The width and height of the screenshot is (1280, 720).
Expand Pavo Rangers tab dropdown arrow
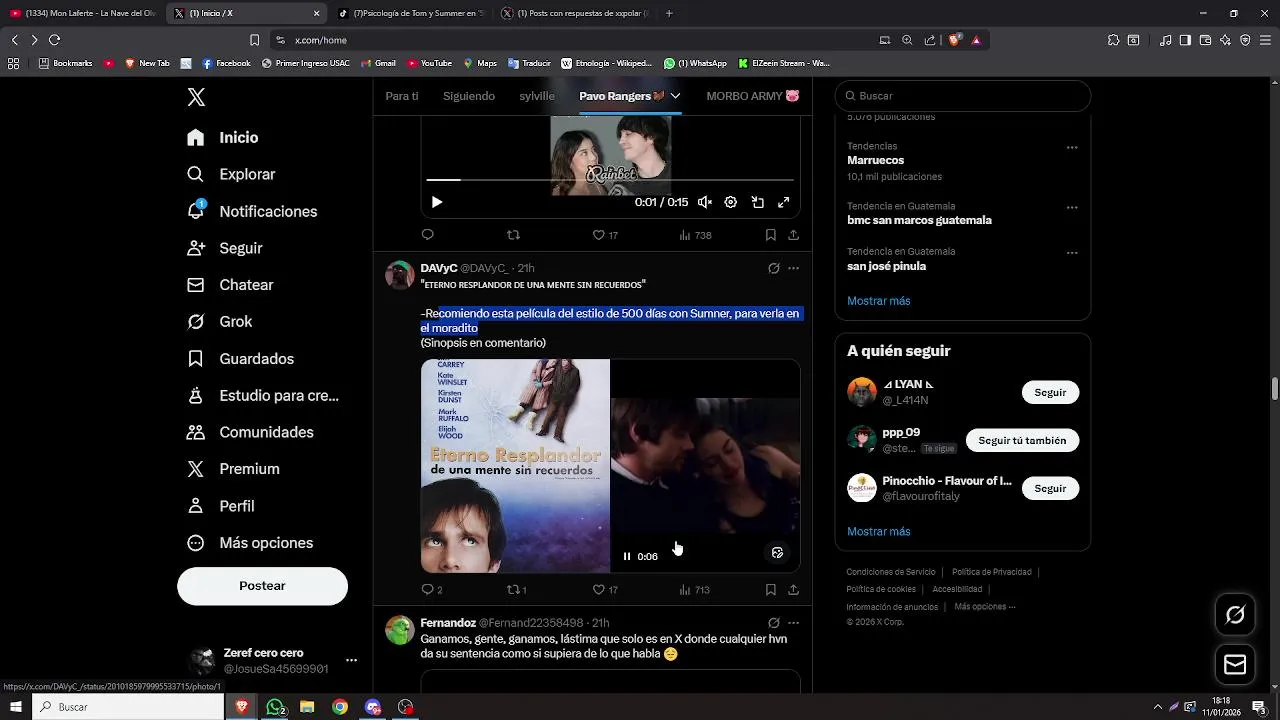point(675,96)
